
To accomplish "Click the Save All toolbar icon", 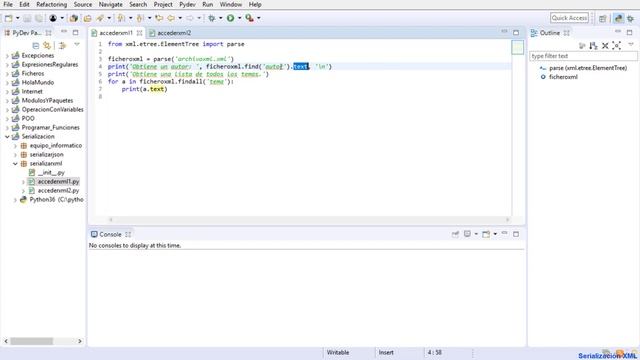I will coord(39,18).
